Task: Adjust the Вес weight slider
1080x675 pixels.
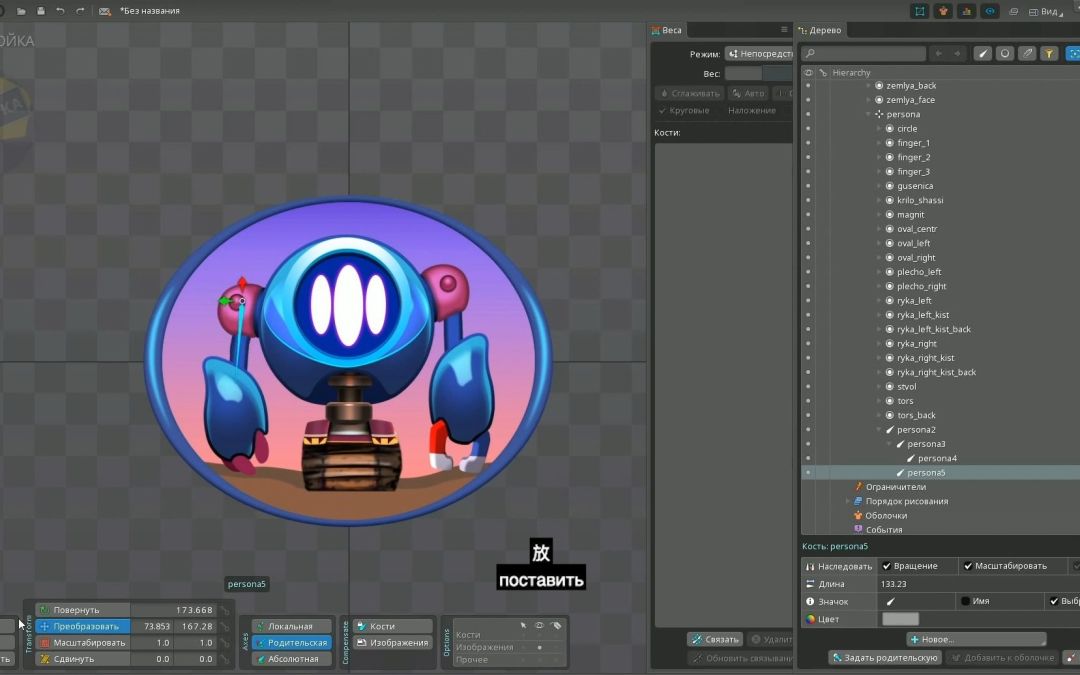Action: (759, 73)
